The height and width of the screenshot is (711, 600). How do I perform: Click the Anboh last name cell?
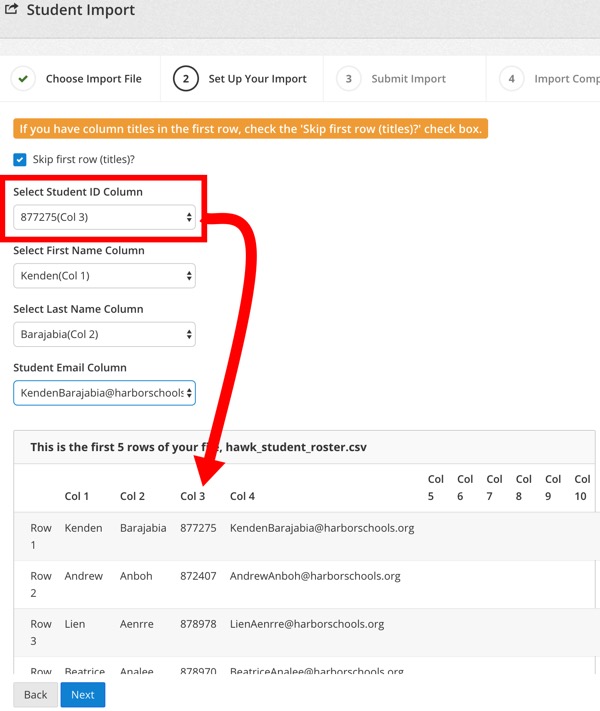pyautogui.click(x=136, y=576)
